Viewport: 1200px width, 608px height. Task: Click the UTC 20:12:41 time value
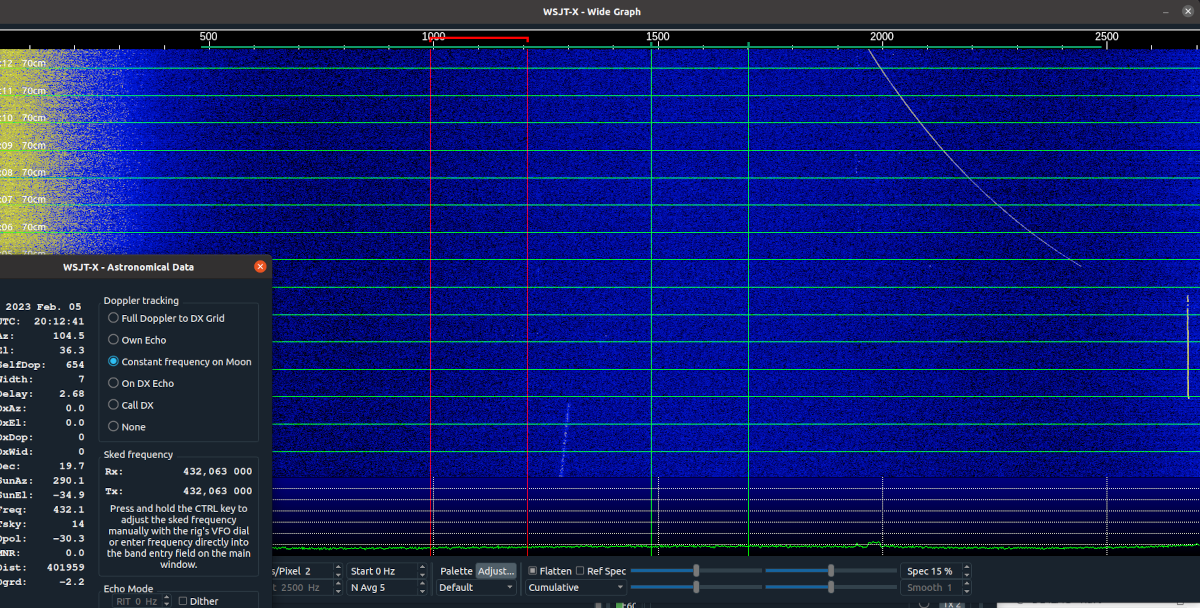[x=57, y=321]
